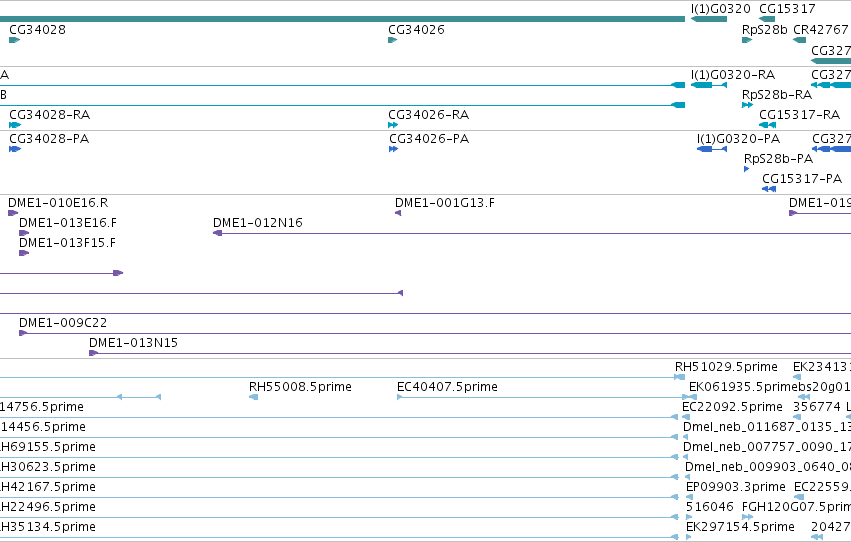Select the DME1-009C22 BAC clone
Screen dimensions: 851x542
(x=63, y=323)
